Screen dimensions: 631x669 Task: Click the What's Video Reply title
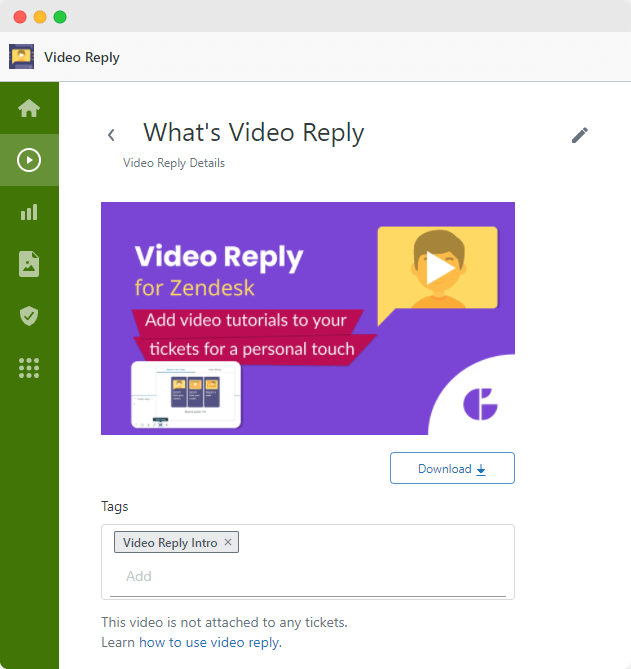click(253, 132)
